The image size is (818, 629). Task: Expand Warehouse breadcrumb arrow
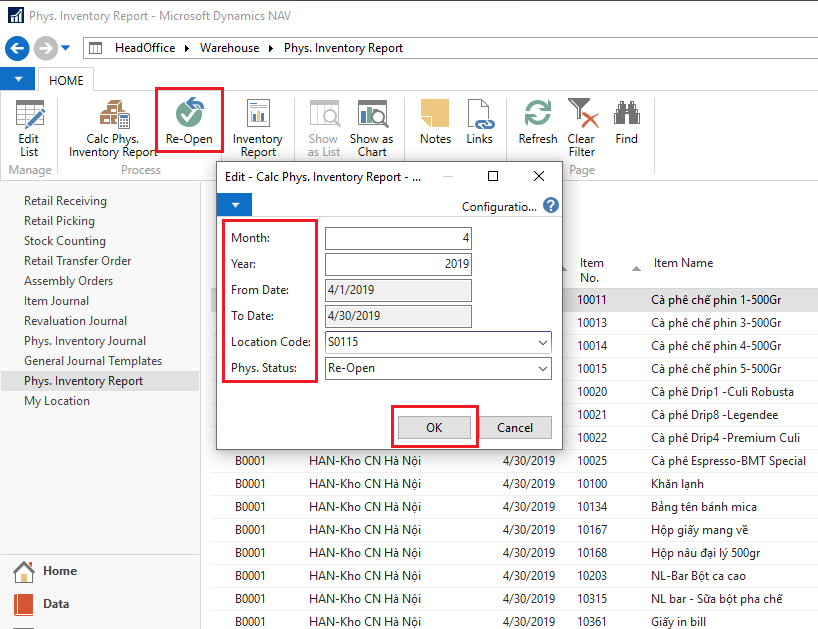(271, 49)
